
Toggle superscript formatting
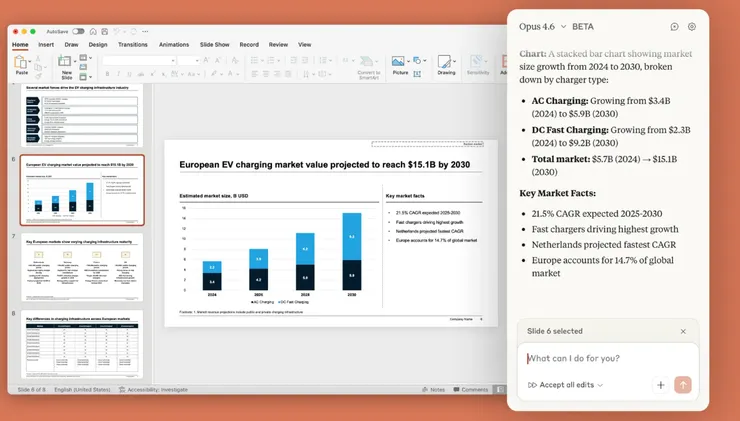click(x=152, y=74)
